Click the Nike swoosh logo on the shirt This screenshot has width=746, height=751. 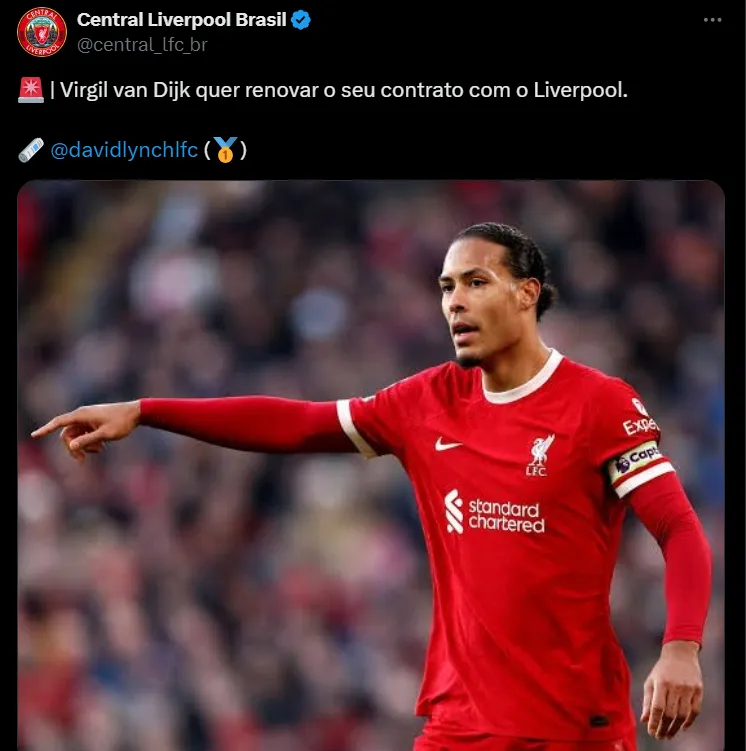click(448, 444)
